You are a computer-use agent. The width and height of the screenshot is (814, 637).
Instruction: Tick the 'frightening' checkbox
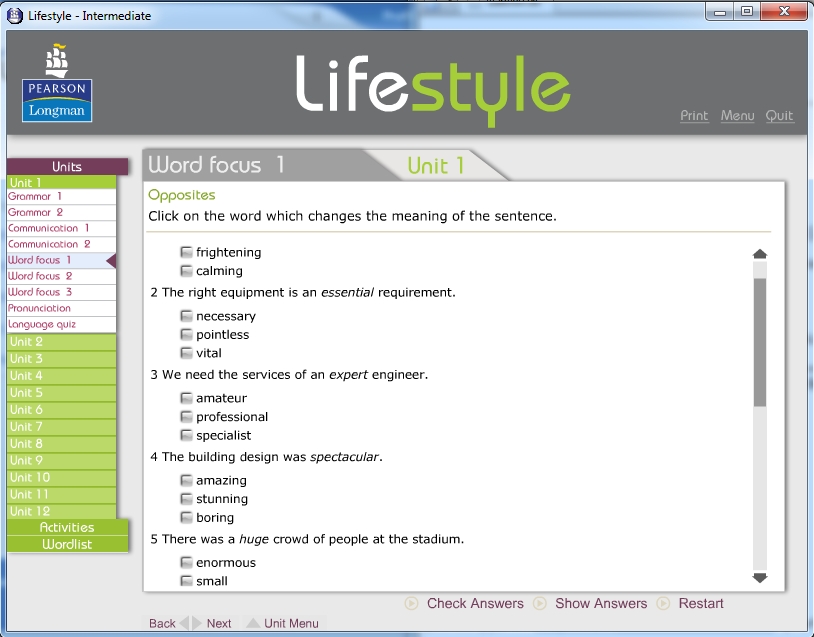(186, 252)
